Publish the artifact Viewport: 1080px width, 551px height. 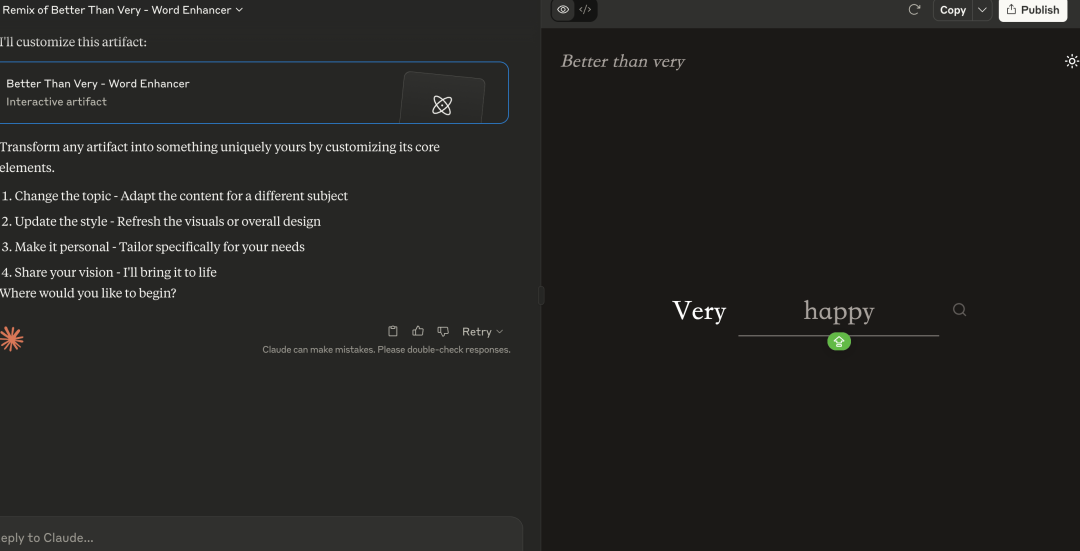(1032, 10)
